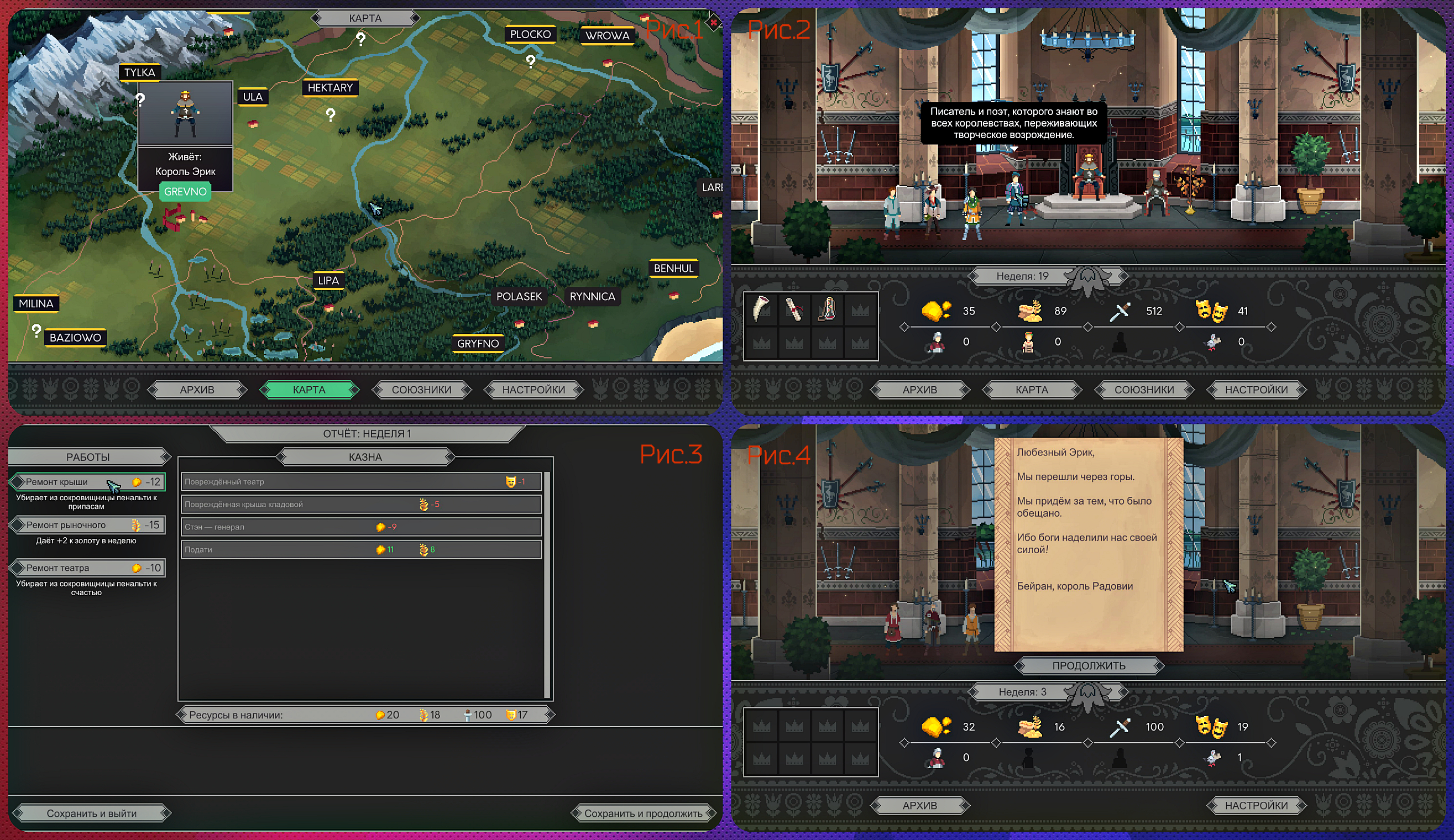
Task: Click the scroll item in Рис.2 inventory
Action: pos(794,309)
